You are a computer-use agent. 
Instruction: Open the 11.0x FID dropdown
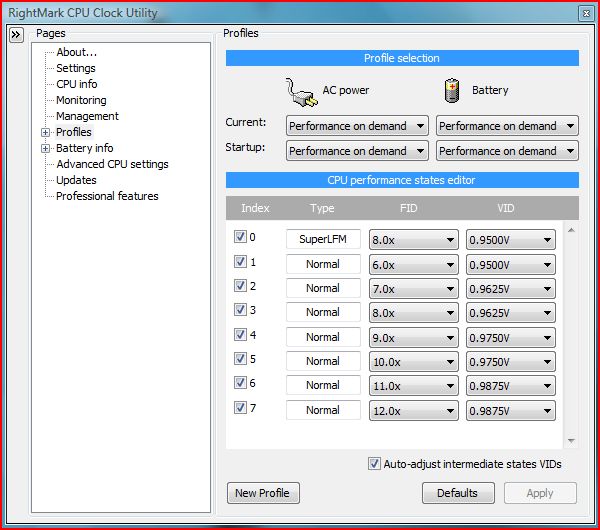414,386
